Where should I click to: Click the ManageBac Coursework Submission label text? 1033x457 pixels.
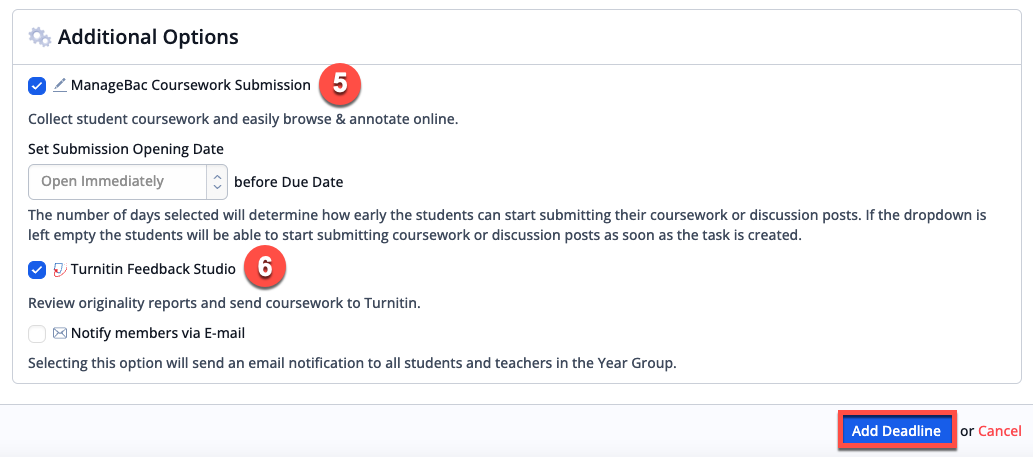(x=190, y=85)
